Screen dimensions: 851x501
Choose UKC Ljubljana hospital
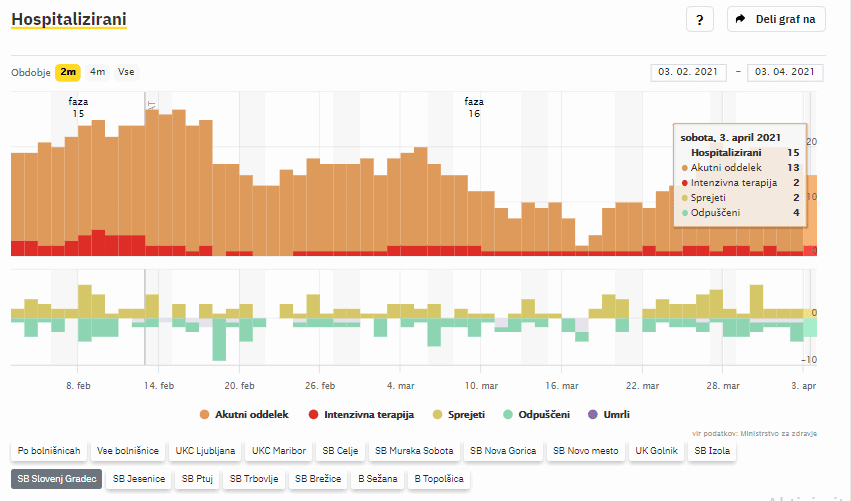click(x=204, y=451)
